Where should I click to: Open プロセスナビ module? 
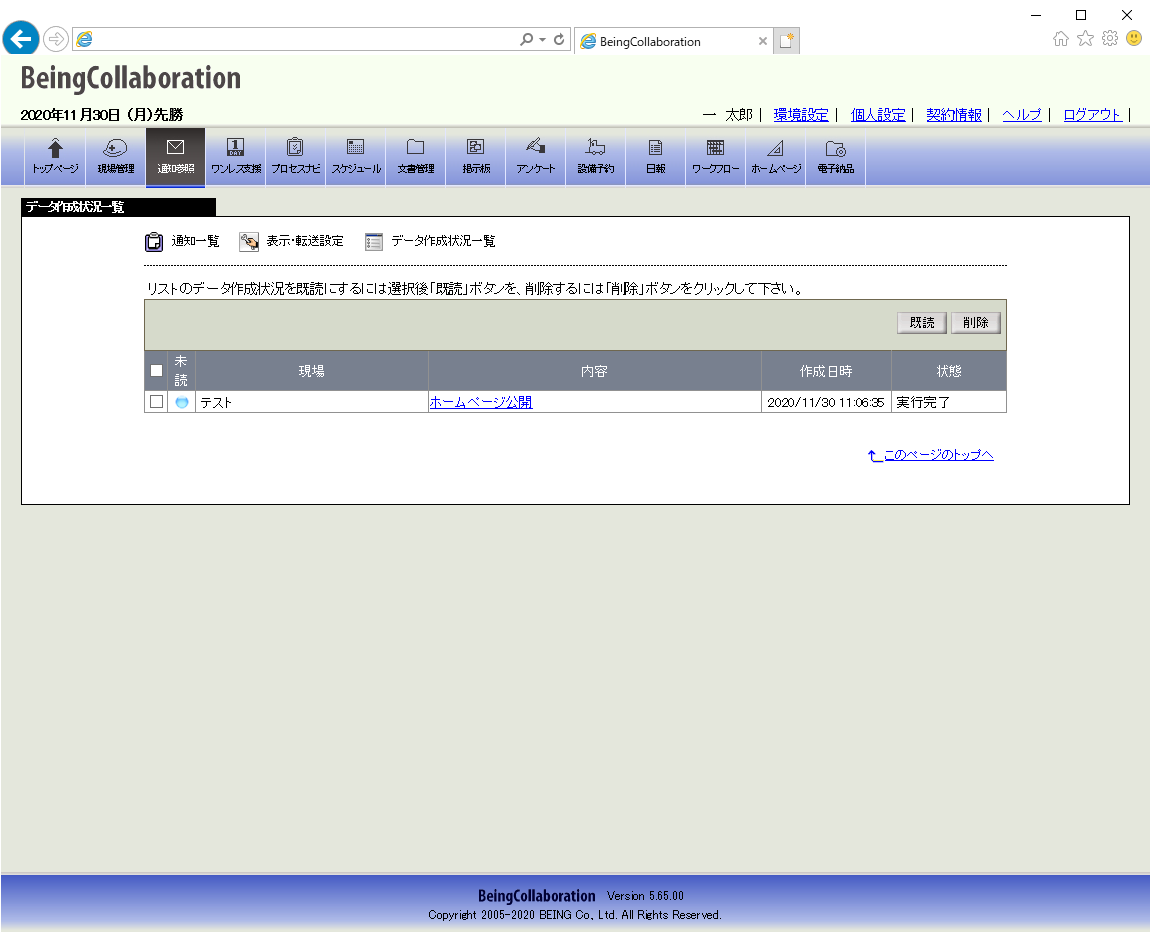pyautogui.click(x=296, y=156)
